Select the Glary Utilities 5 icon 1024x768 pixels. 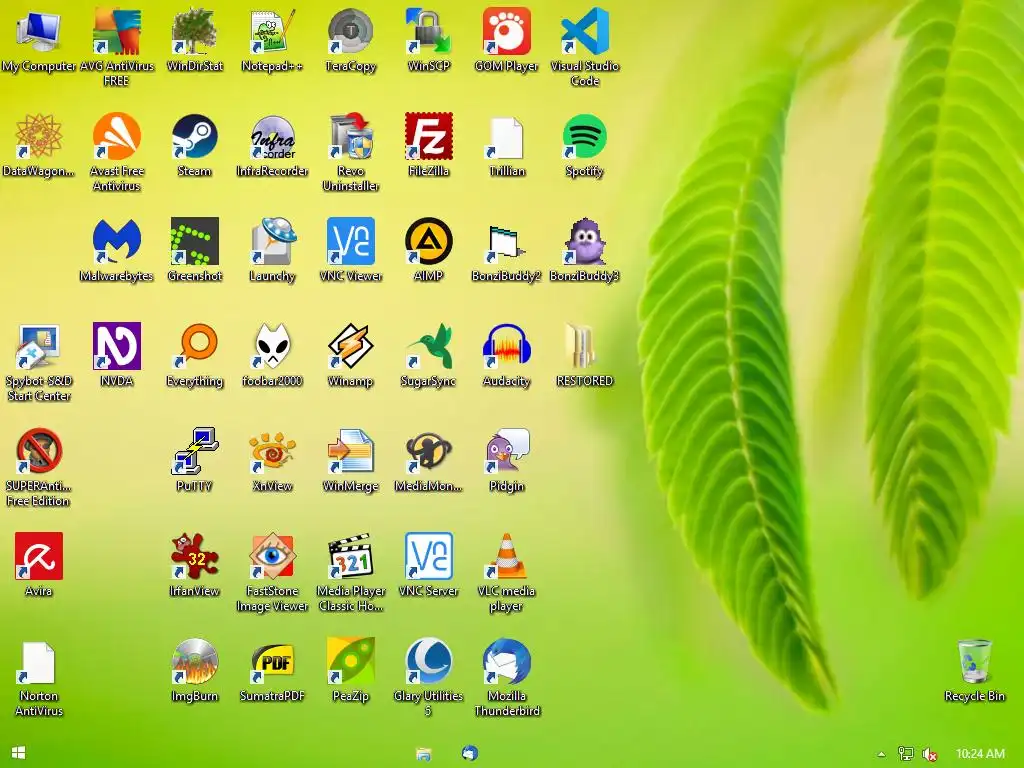pos(428,662)
